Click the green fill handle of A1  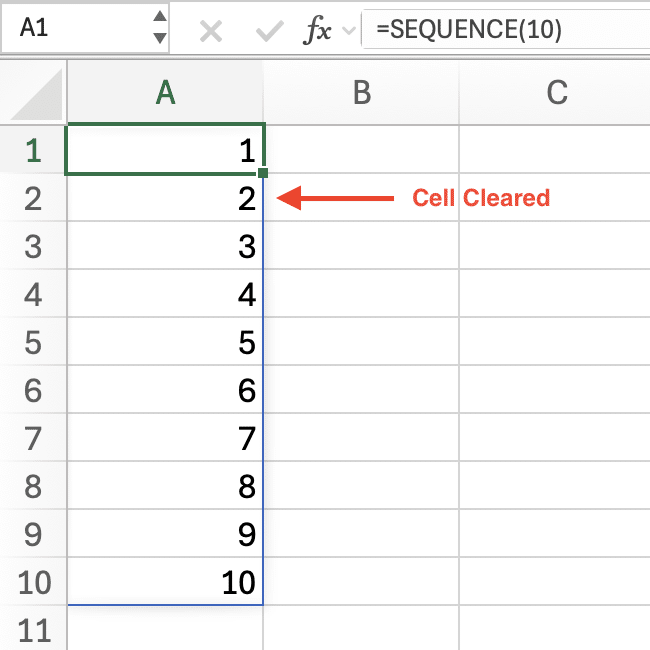point(262,172)
